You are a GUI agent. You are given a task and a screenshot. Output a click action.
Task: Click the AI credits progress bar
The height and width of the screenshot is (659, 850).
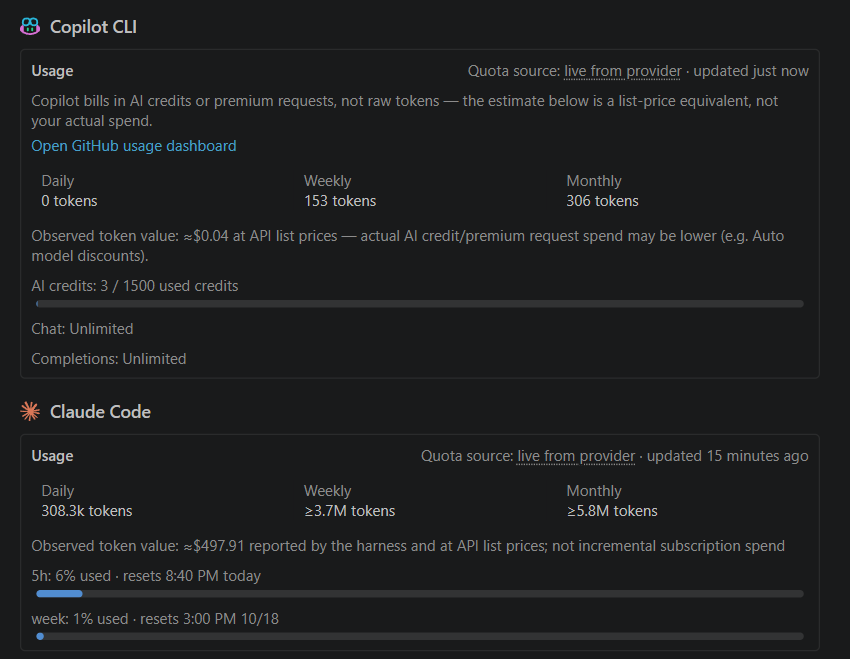coord(420,304)
